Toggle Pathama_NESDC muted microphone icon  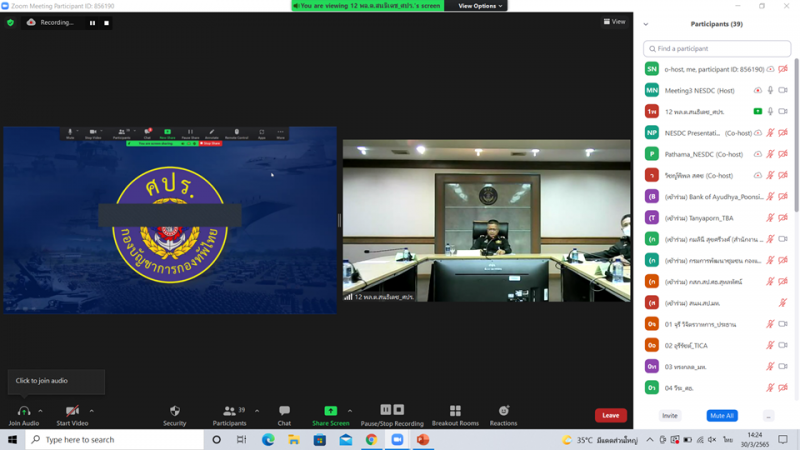(770, 154)
